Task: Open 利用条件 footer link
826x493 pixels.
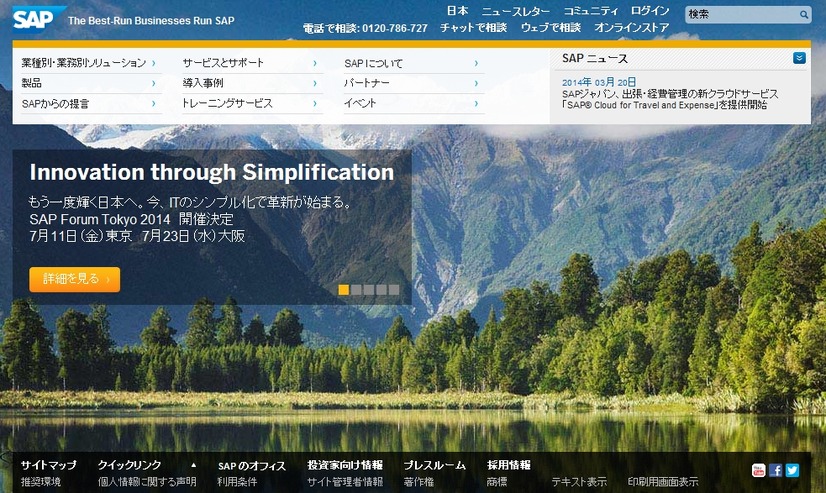Action: (x=237, y=481)
